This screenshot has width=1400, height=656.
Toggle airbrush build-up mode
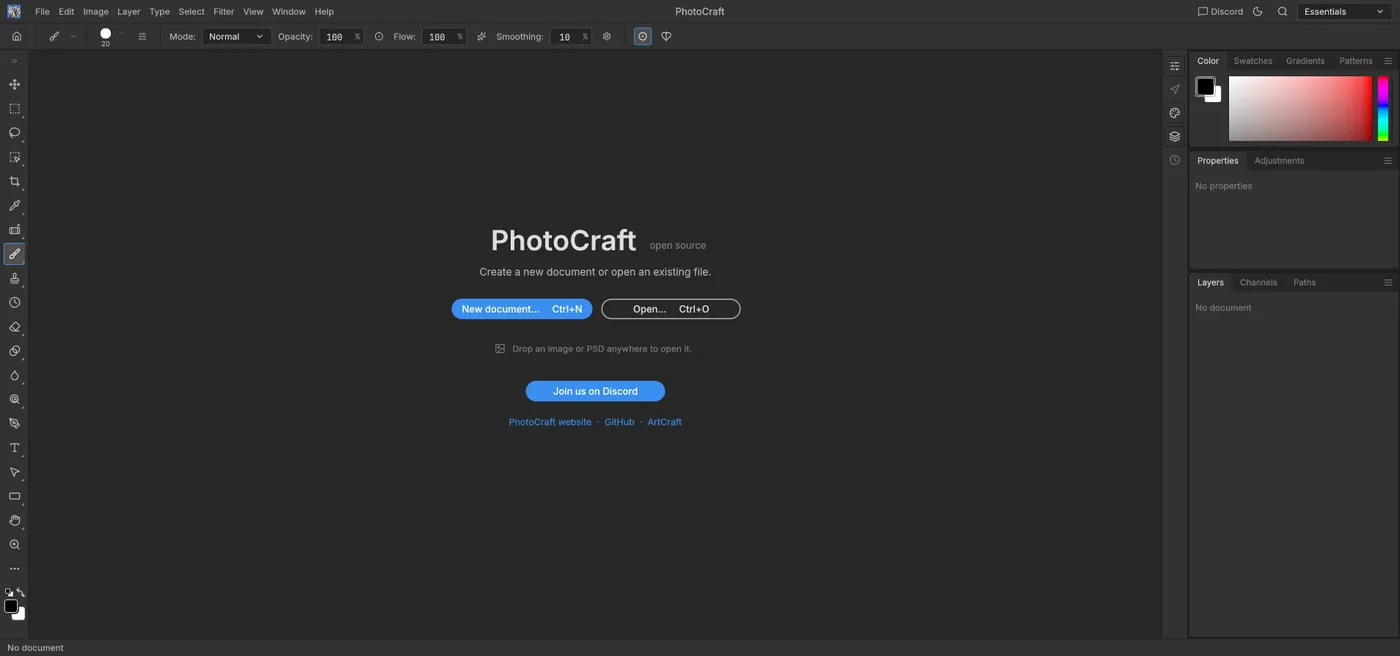click(481, 37)
